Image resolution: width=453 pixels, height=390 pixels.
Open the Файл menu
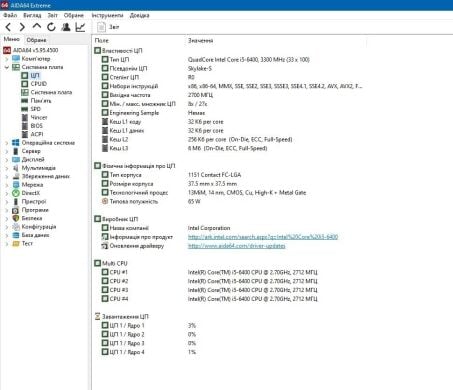10,15
